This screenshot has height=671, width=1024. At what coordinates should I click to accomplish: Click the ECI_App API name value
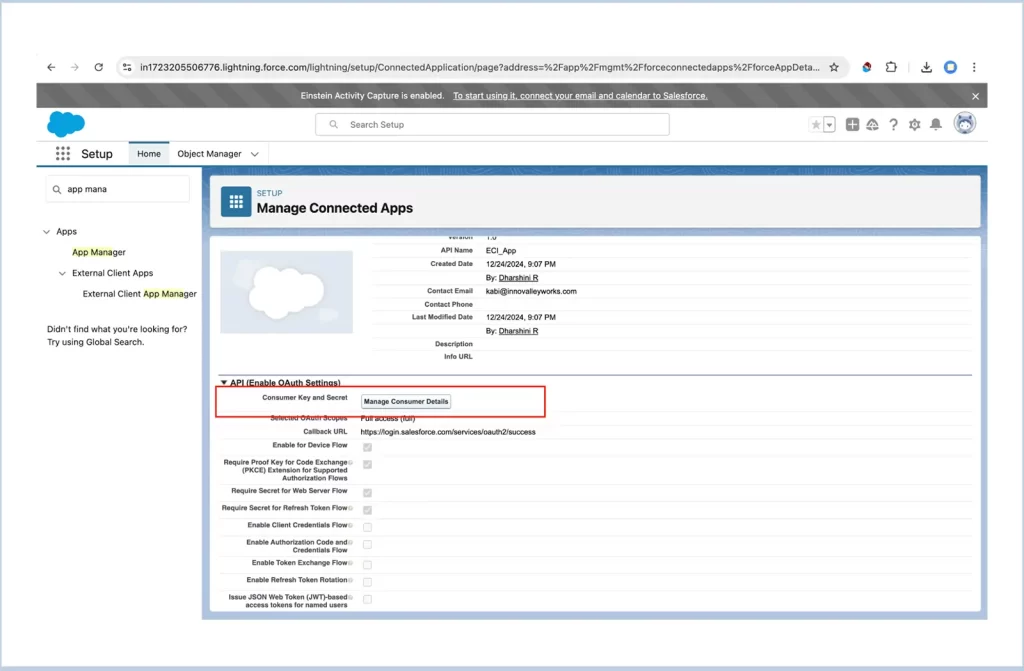tap(501, 251)
